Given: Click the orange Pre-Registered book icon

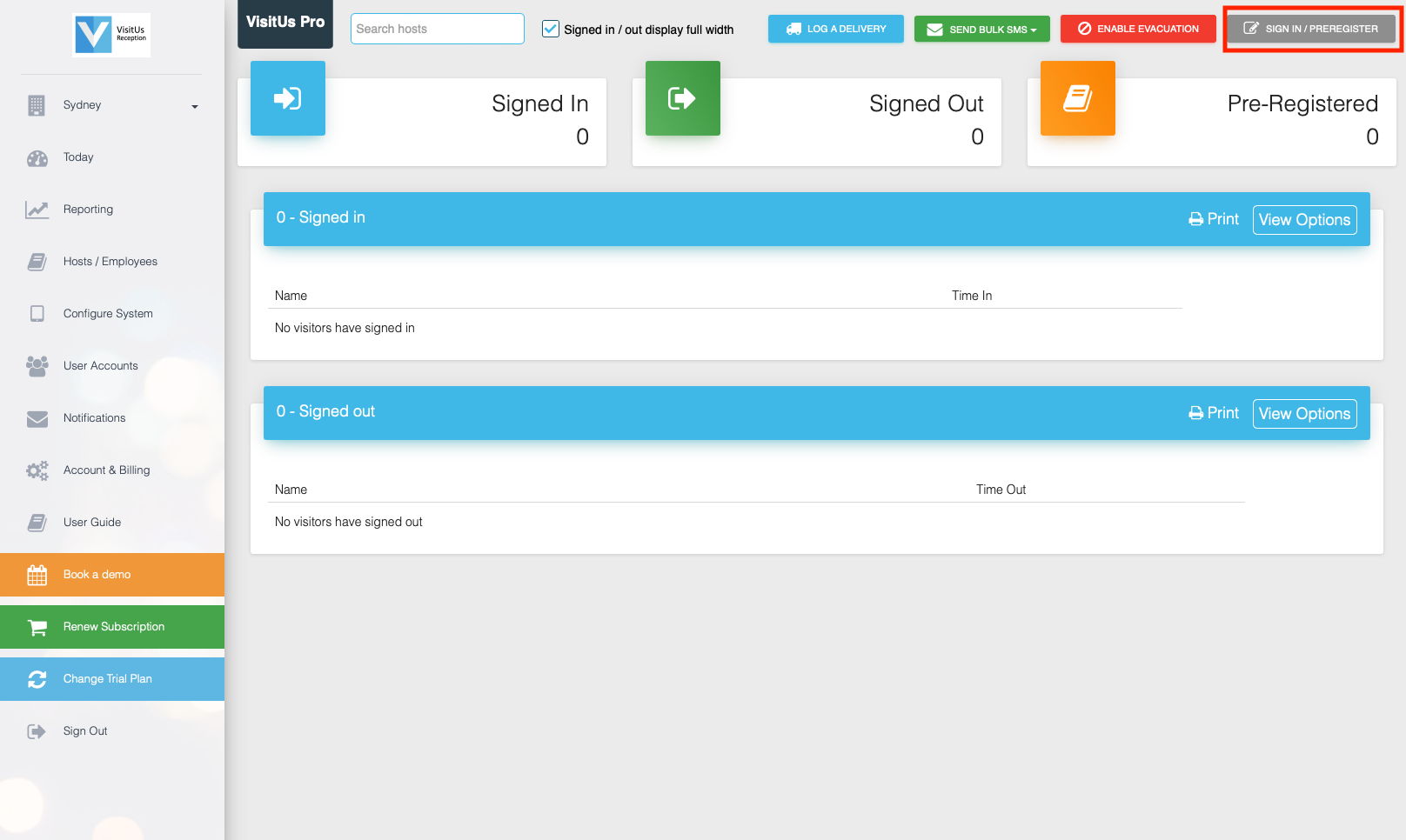Looking at the screenshot, I should pos(1078,98).
